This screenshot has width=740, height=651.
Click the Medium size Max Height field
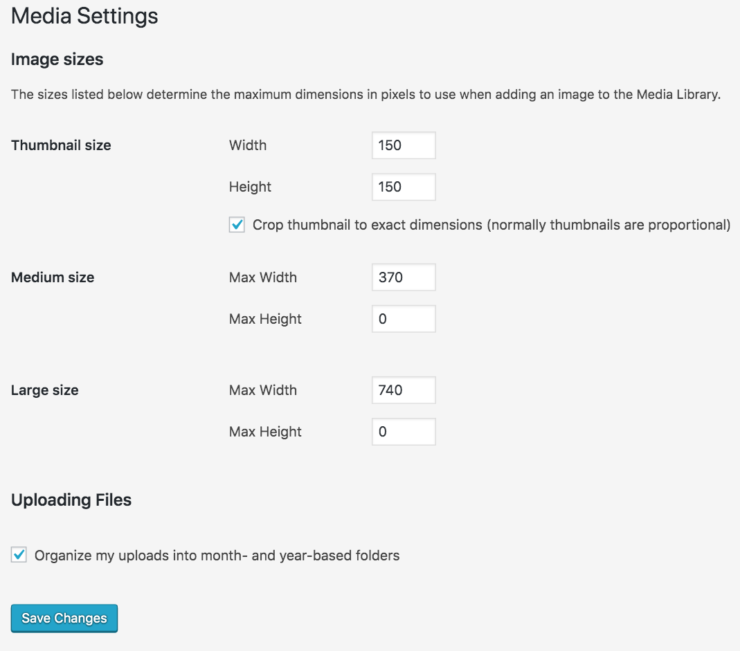pyautogui.click(x=403, y=319)
